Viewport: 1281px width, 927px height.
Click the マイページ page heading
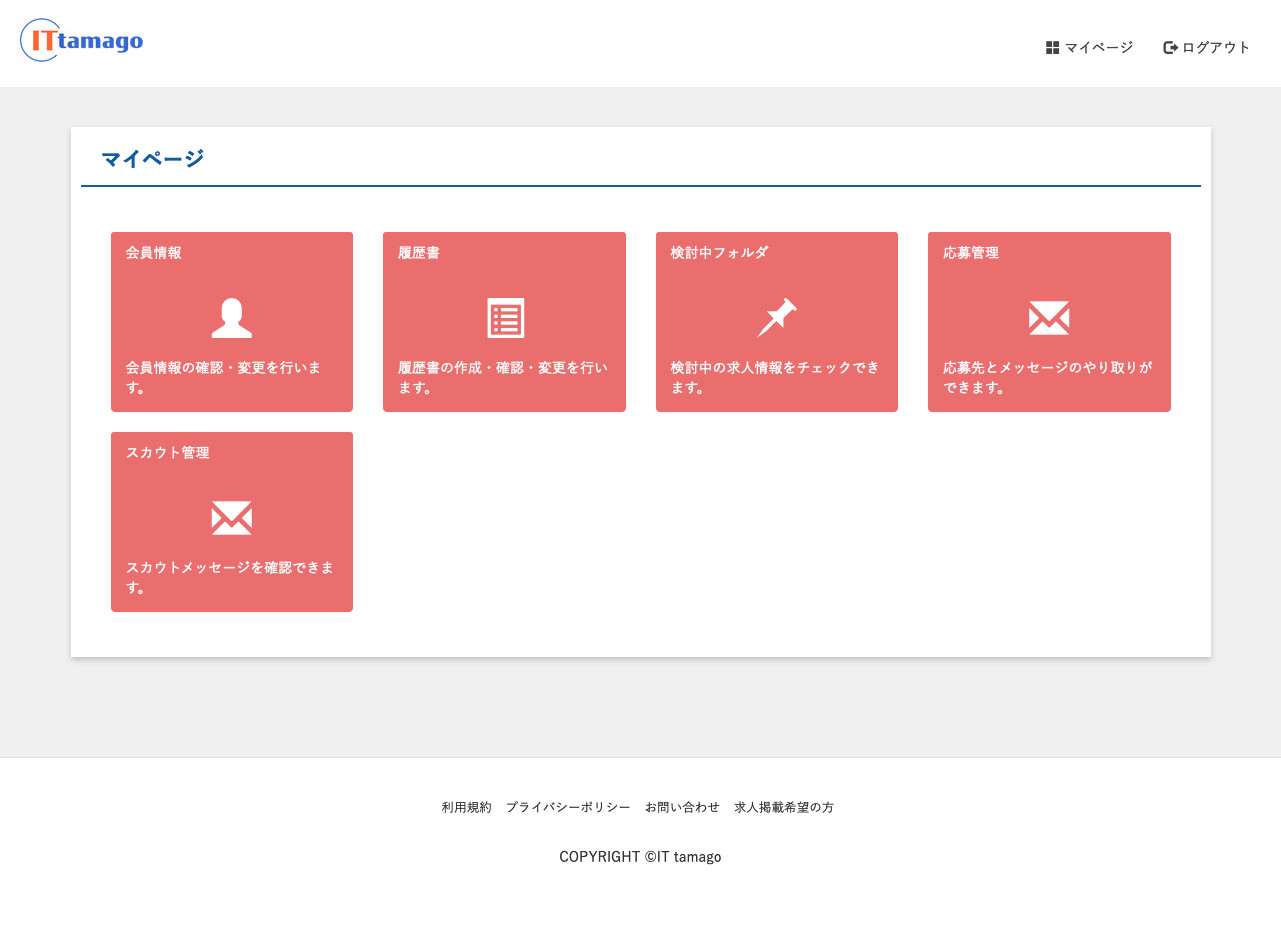coord(152,158)
